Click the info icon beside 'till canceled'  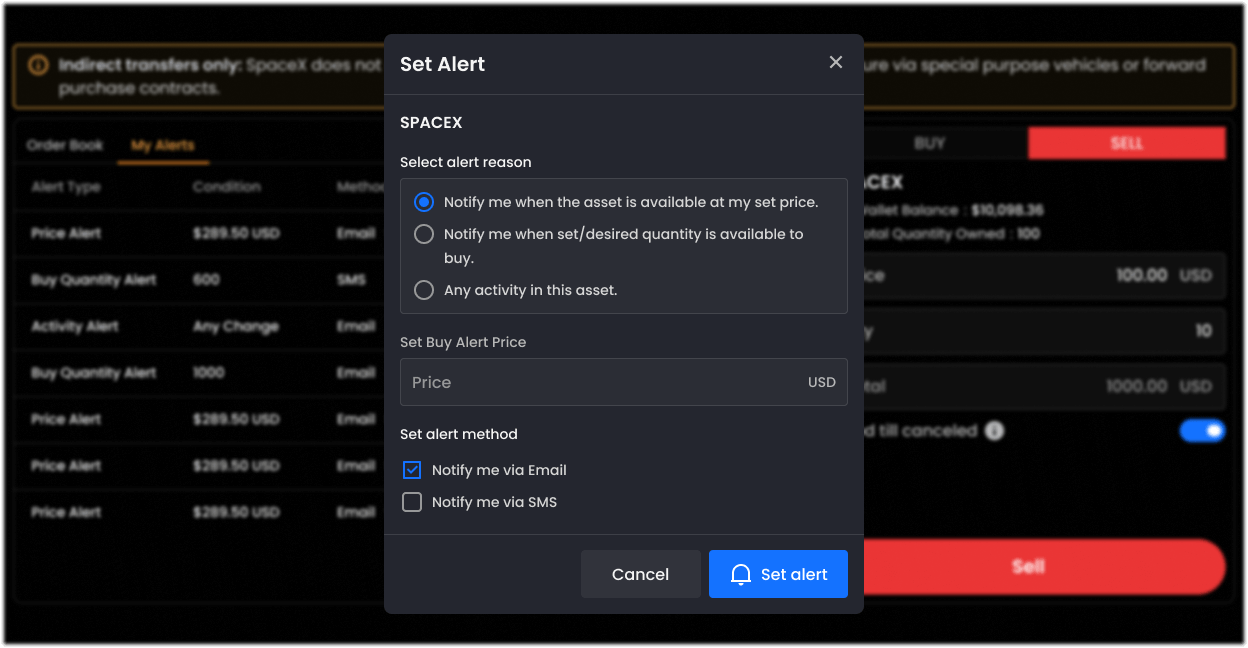[994, 431]
